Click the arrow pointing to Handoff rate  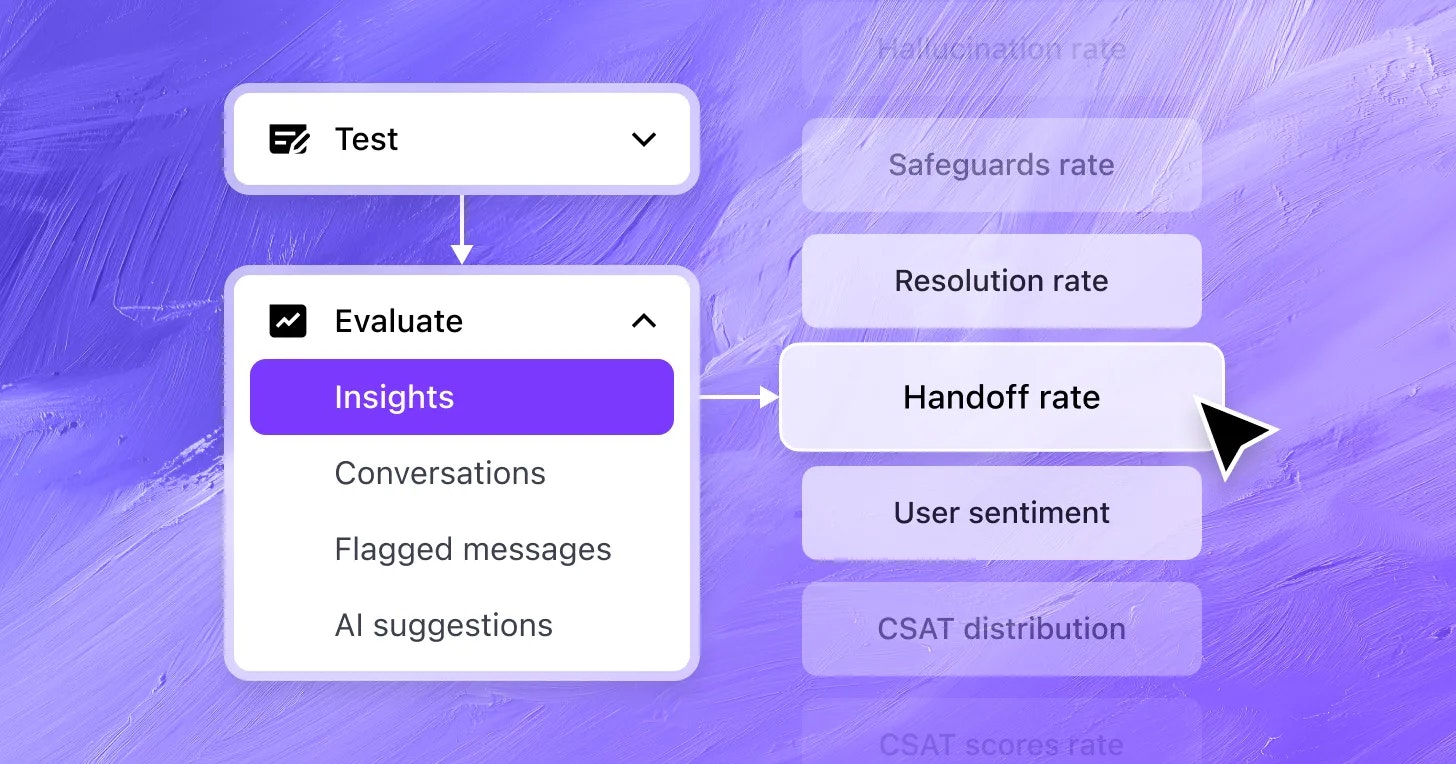pyautogui.click(x=738, y=397)
